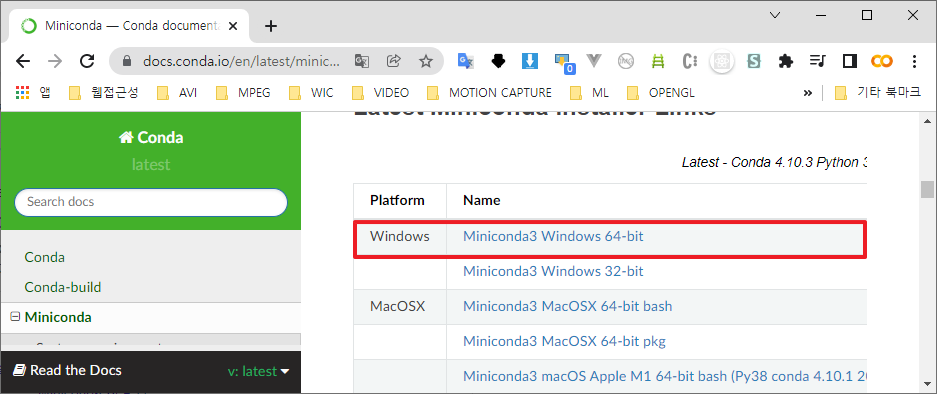Download Miniconda3 Windows 64-bit

tap(553, 236)
